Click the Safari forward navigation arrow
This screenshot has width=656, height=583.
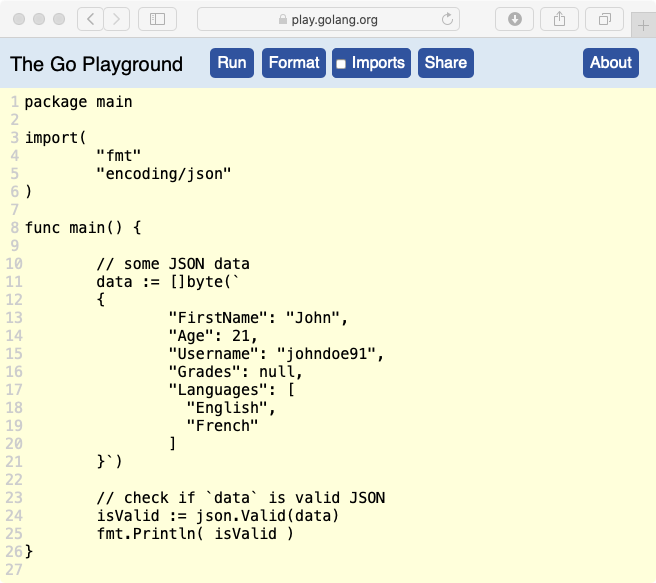pyautogui.click(x=117, y=19)
